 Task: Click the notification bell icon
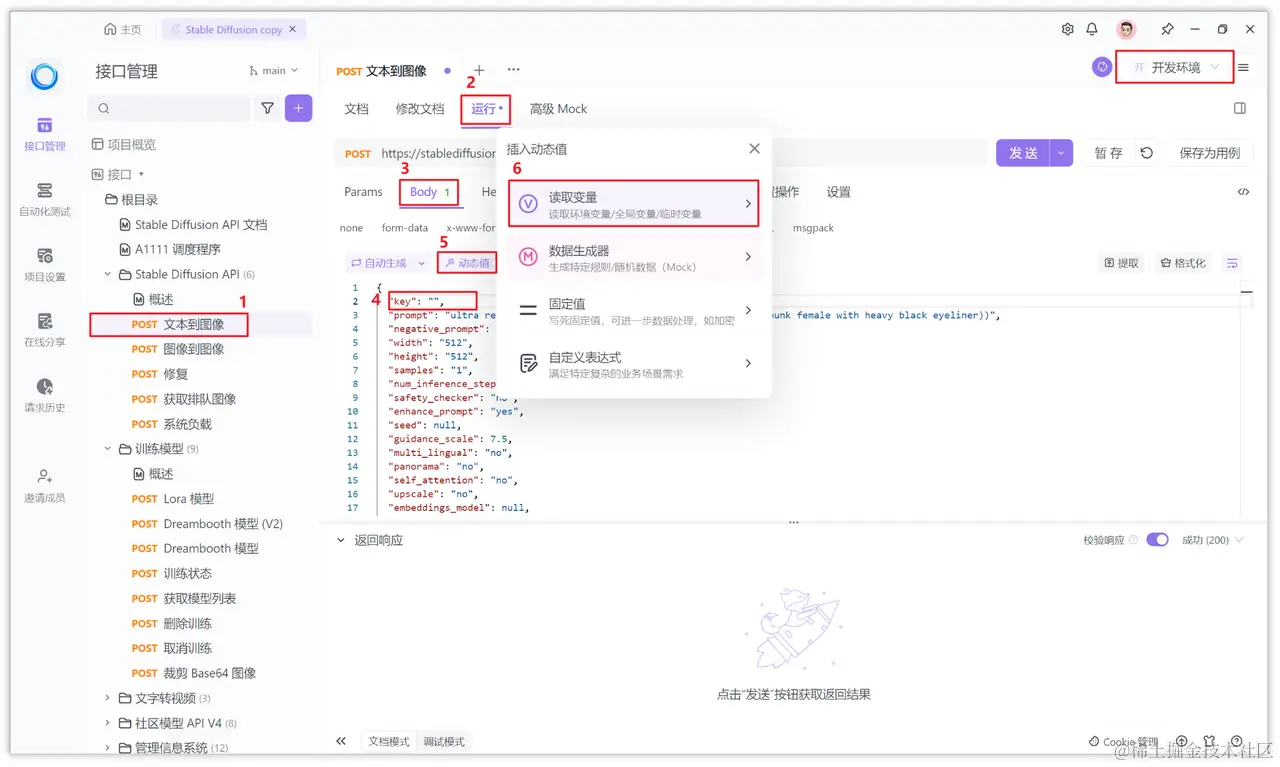click(x=1092, y=29)
